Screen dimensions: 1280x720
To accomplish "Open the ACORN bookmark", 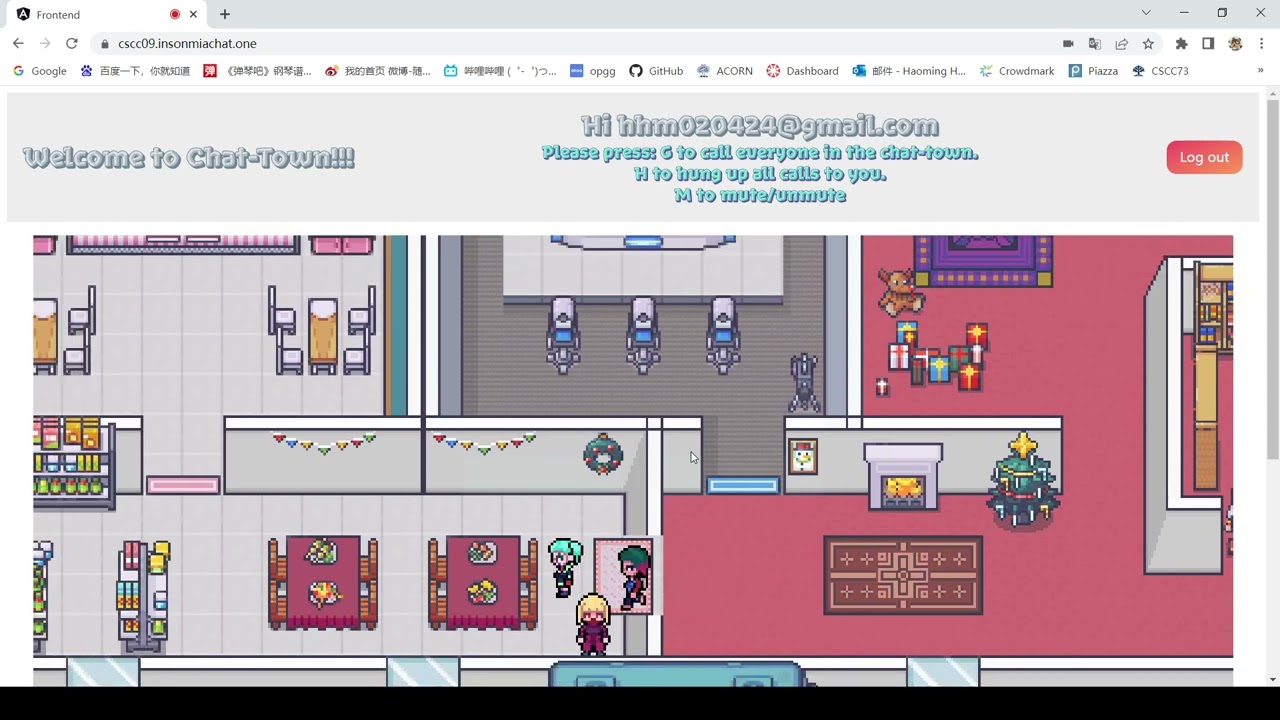I will (x=725, y=71).
